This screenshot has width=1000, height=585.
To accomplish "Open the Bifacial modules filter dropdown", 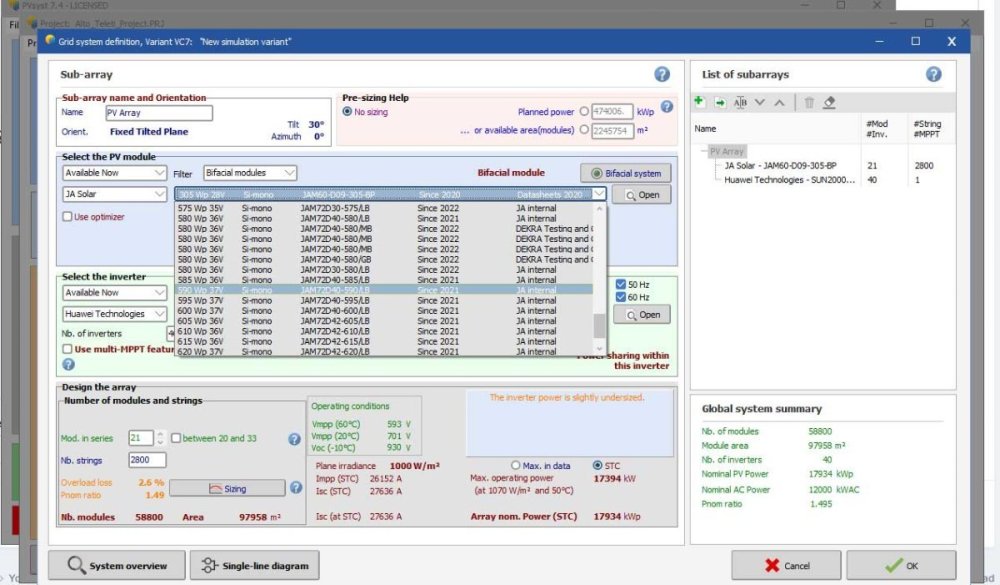I will (250, 173).
